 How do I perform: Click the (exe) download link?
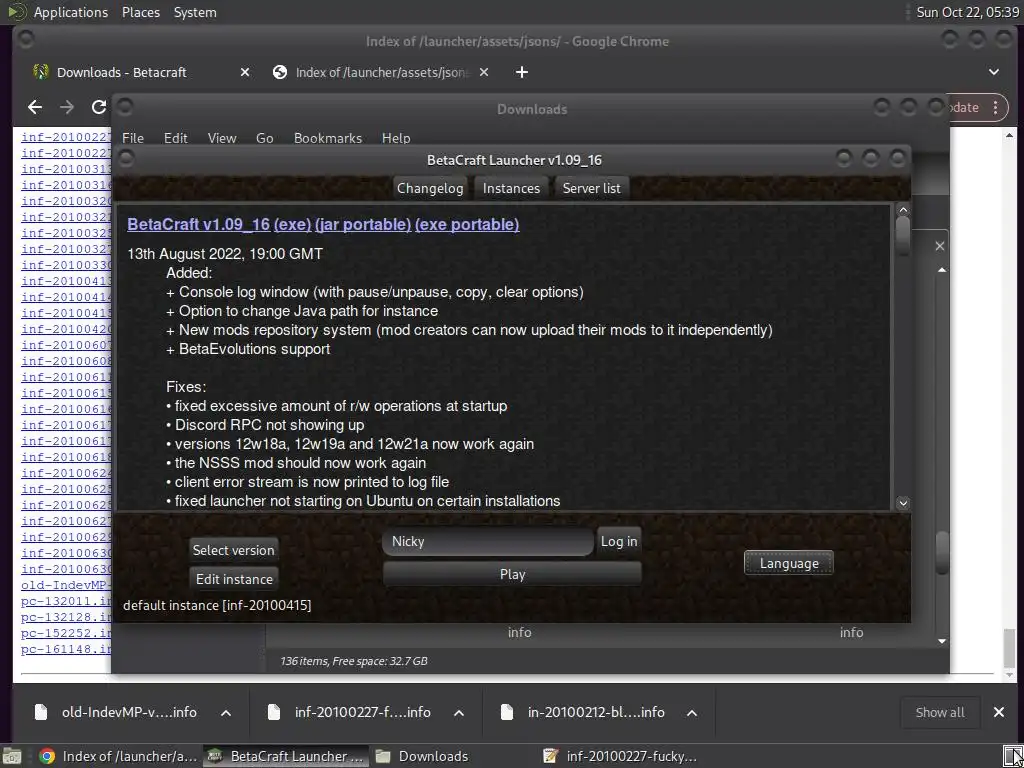293,224
